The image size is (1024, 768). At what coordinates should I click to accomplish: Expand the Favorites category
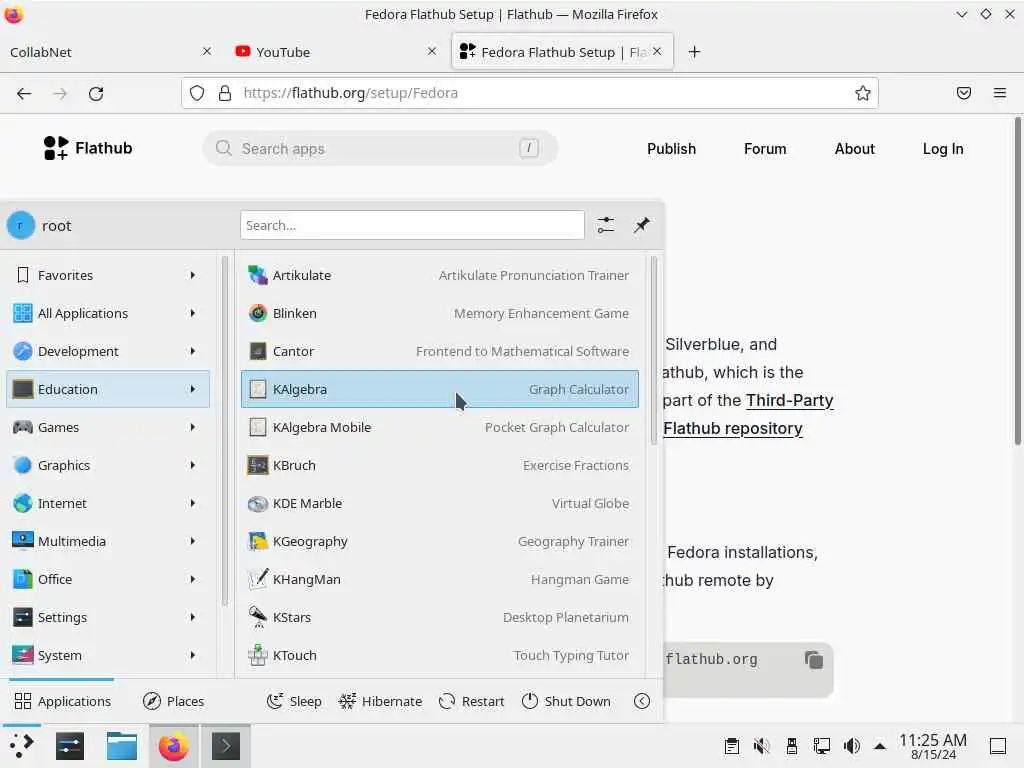[x=108, y=276]
